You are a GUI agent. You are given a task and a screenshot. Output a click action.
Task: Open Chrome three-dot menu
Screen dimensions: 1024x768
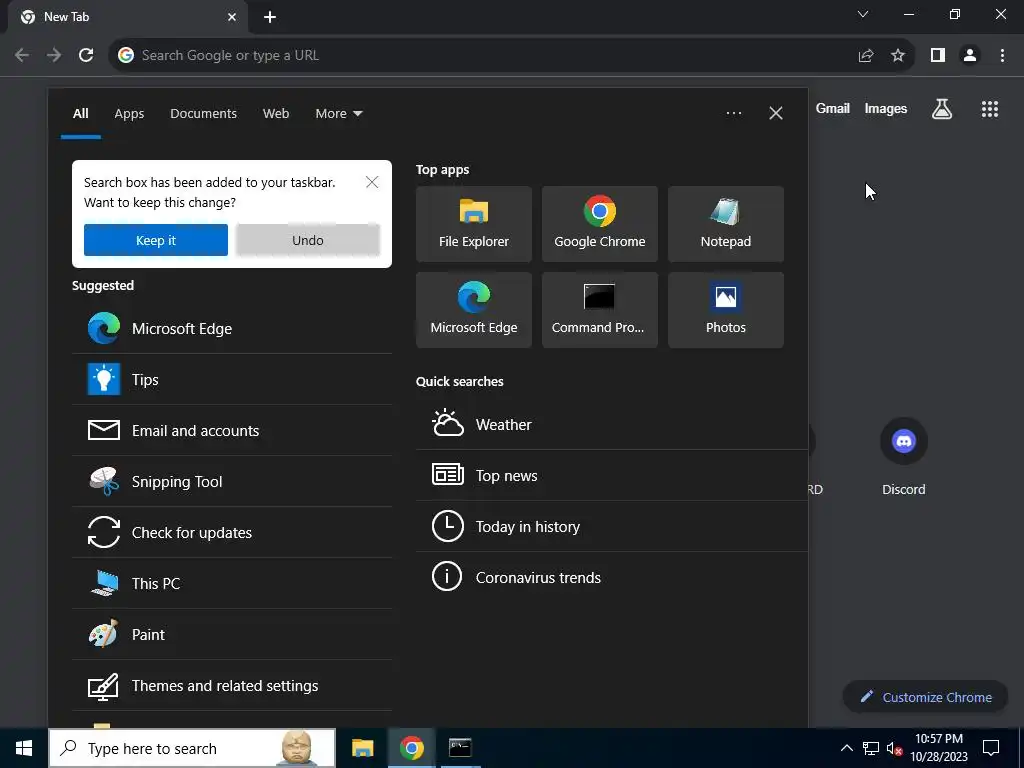(x=1002, y=56)
